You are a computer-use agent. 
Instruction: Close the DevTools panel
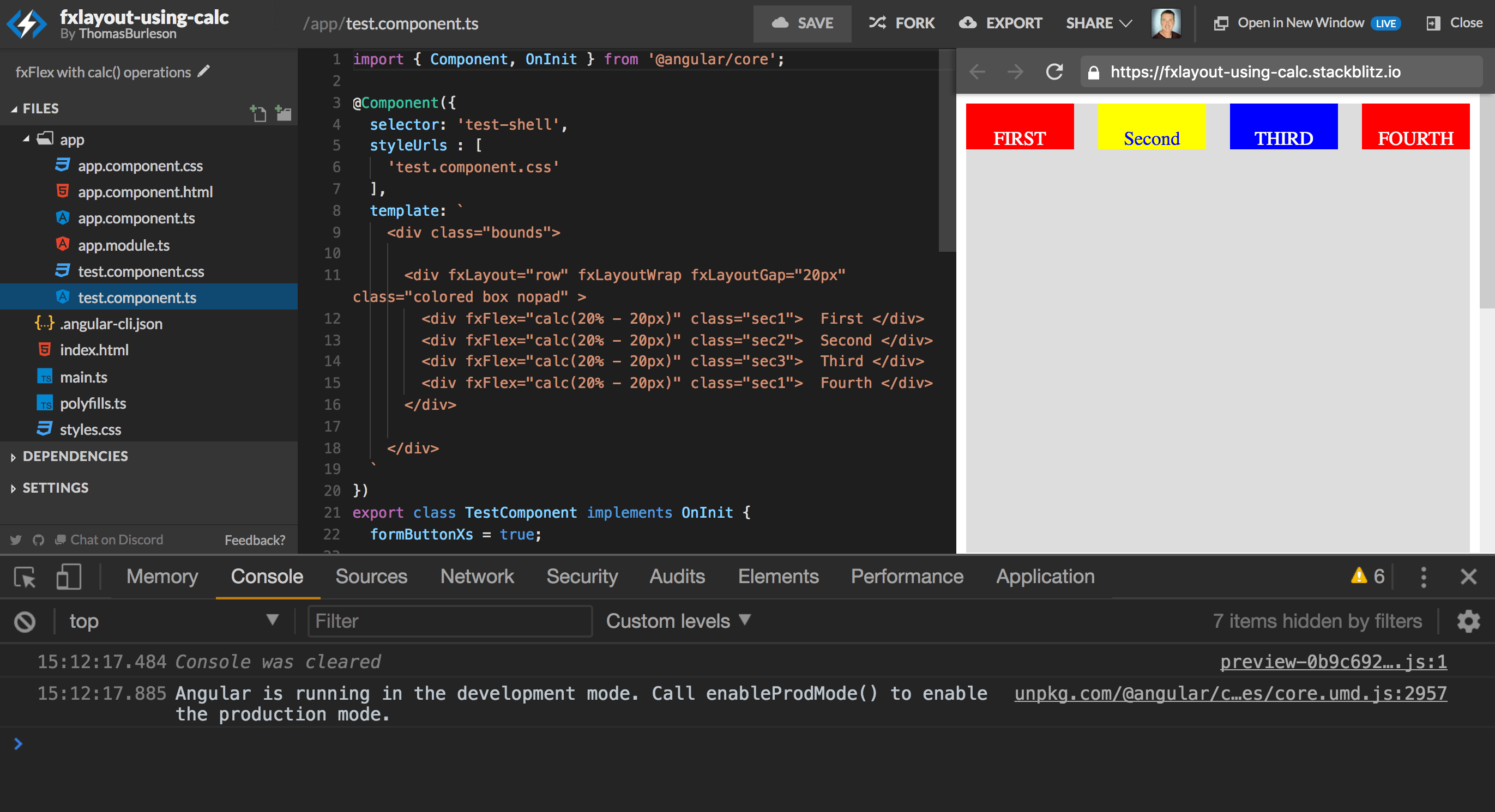[x=1468, y=577]
